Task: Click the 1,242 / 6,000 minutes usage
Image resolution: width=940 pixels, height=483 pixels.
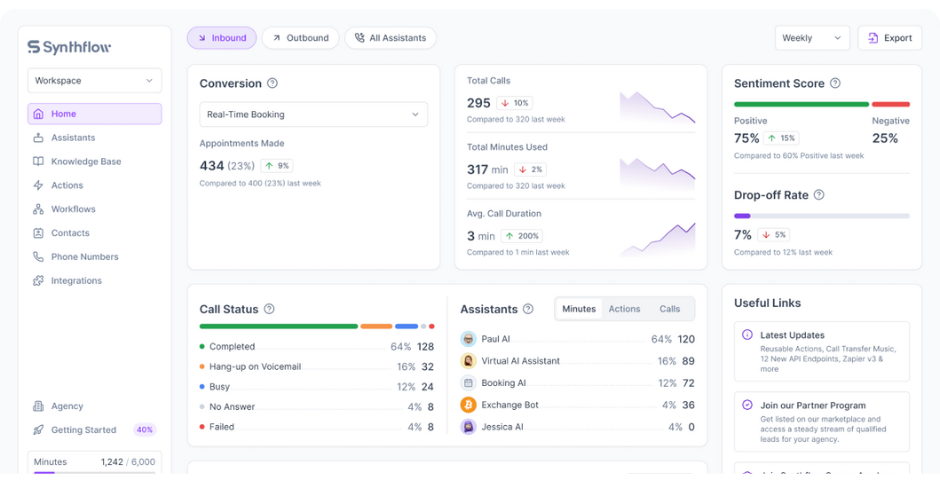Action: (128, 462)
